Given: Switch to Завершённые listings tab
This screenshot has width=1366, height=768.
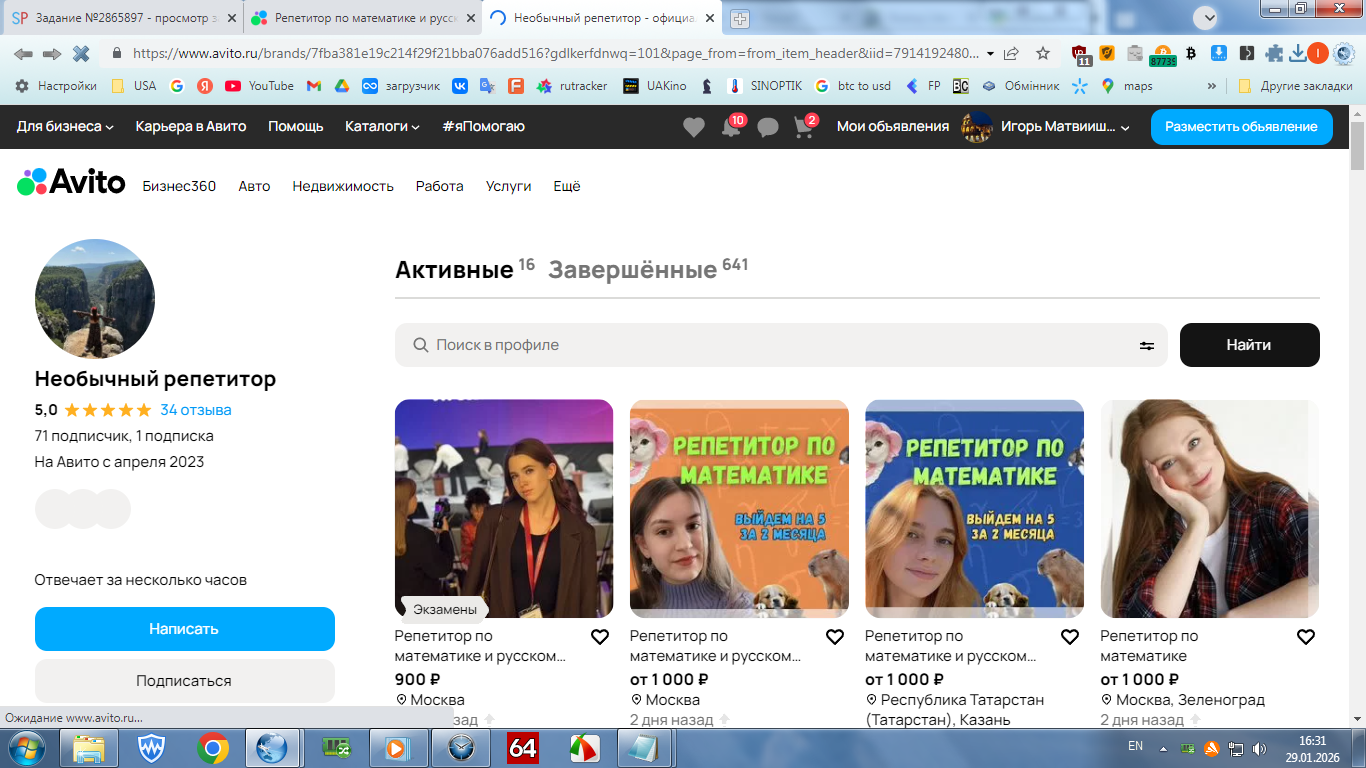Looking at the screenshot, I should click(632, 270).
